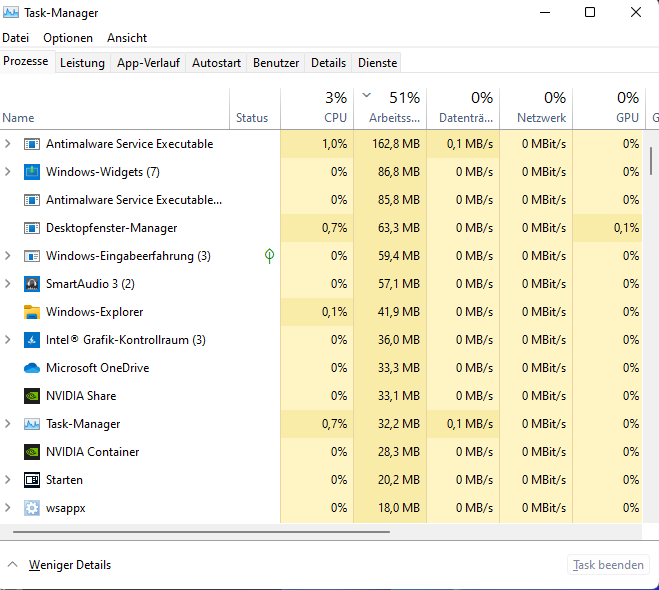Click the Microsoft OneDrive cloud icon

32,368
